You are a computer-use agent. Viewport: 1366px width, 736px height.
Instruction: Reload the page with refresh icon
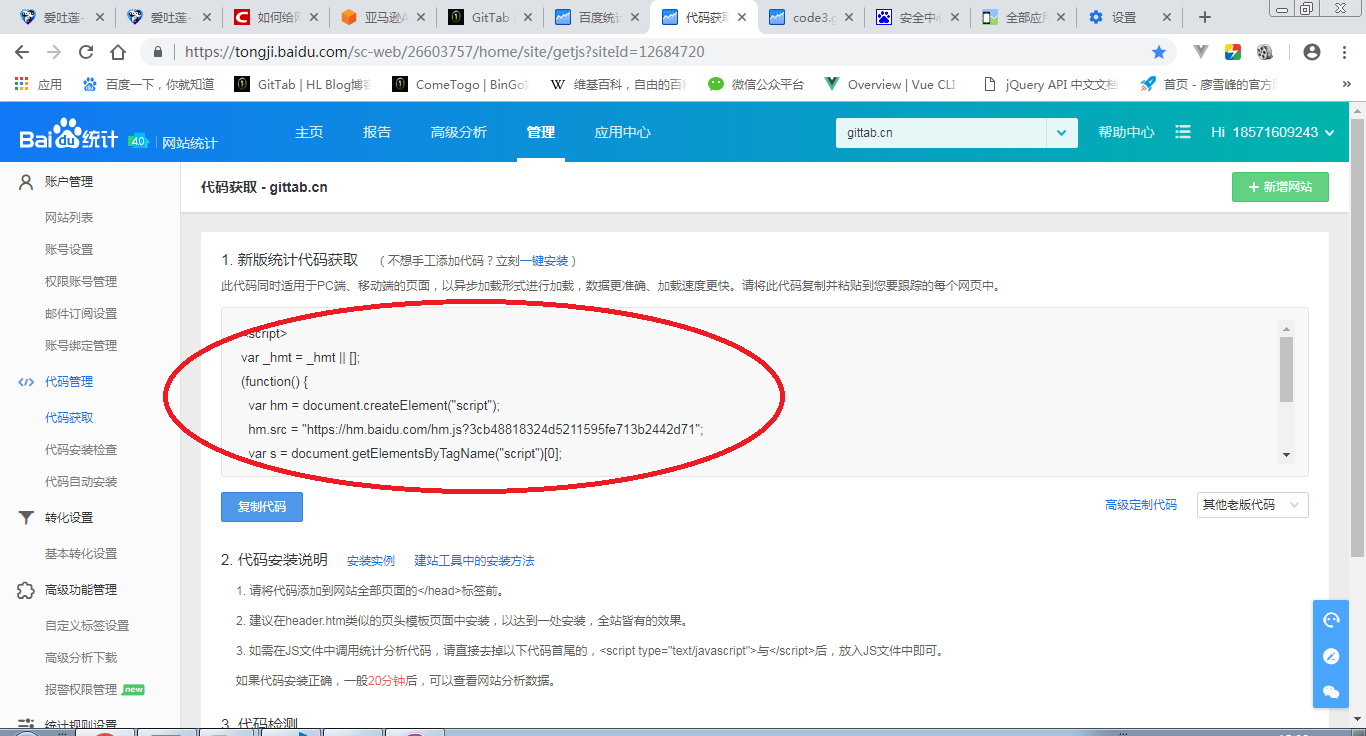[86, 52]
